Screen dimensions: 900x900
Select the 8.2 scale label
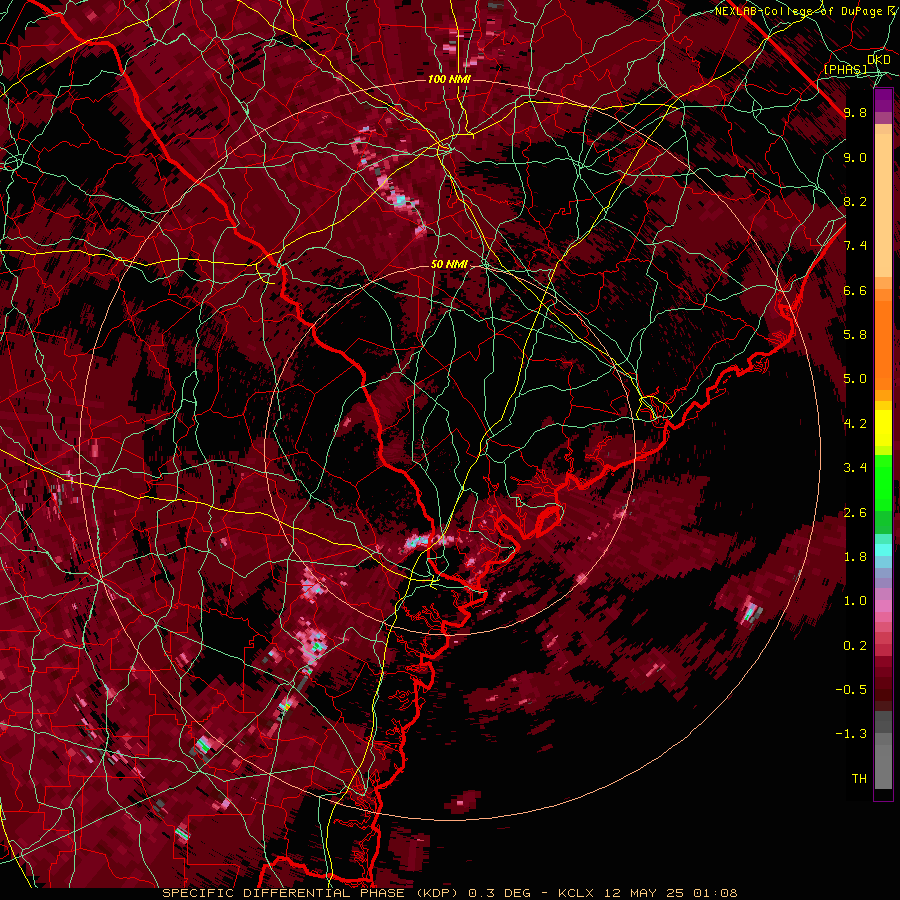tap(855, 201)
